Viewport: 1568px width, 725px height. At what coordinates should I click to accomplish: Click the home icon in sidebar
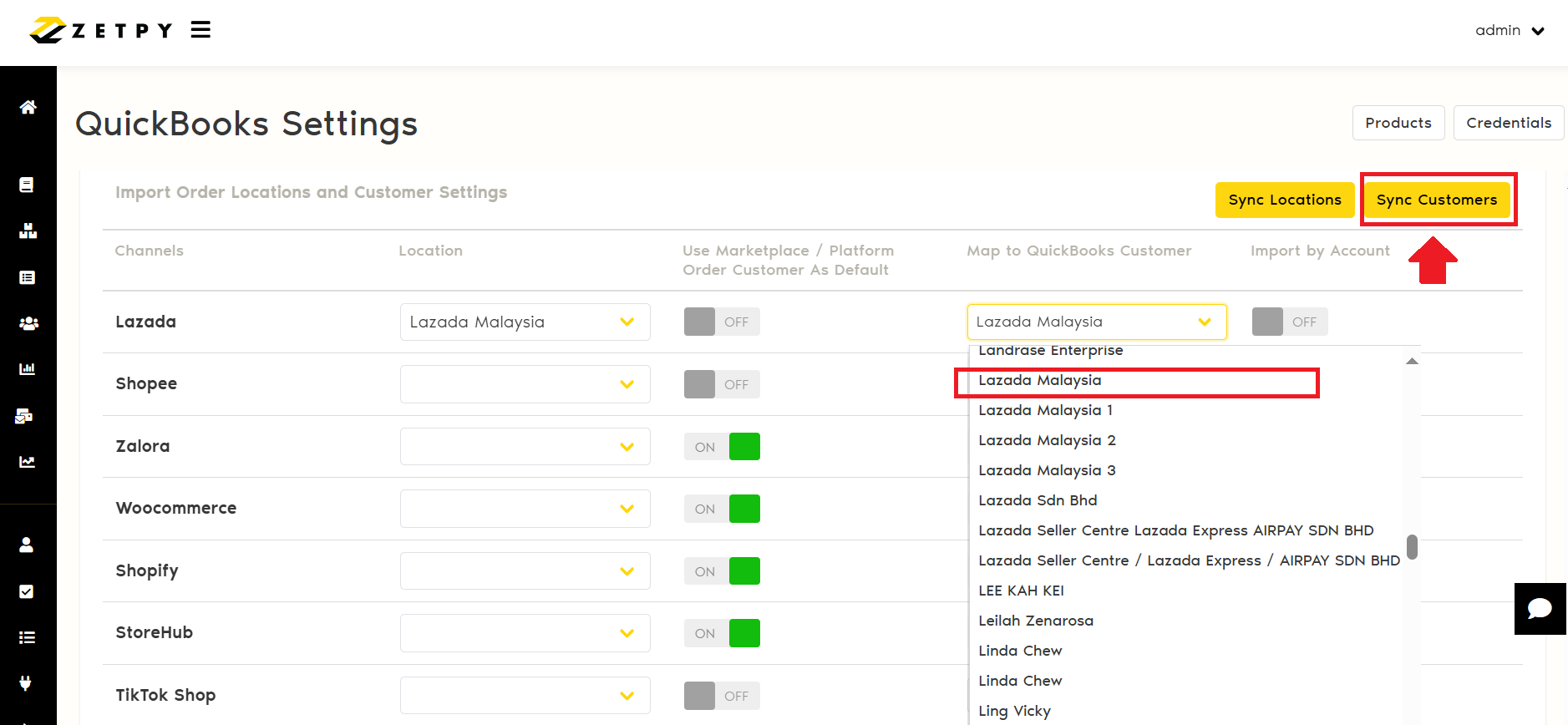pos(28,107)
